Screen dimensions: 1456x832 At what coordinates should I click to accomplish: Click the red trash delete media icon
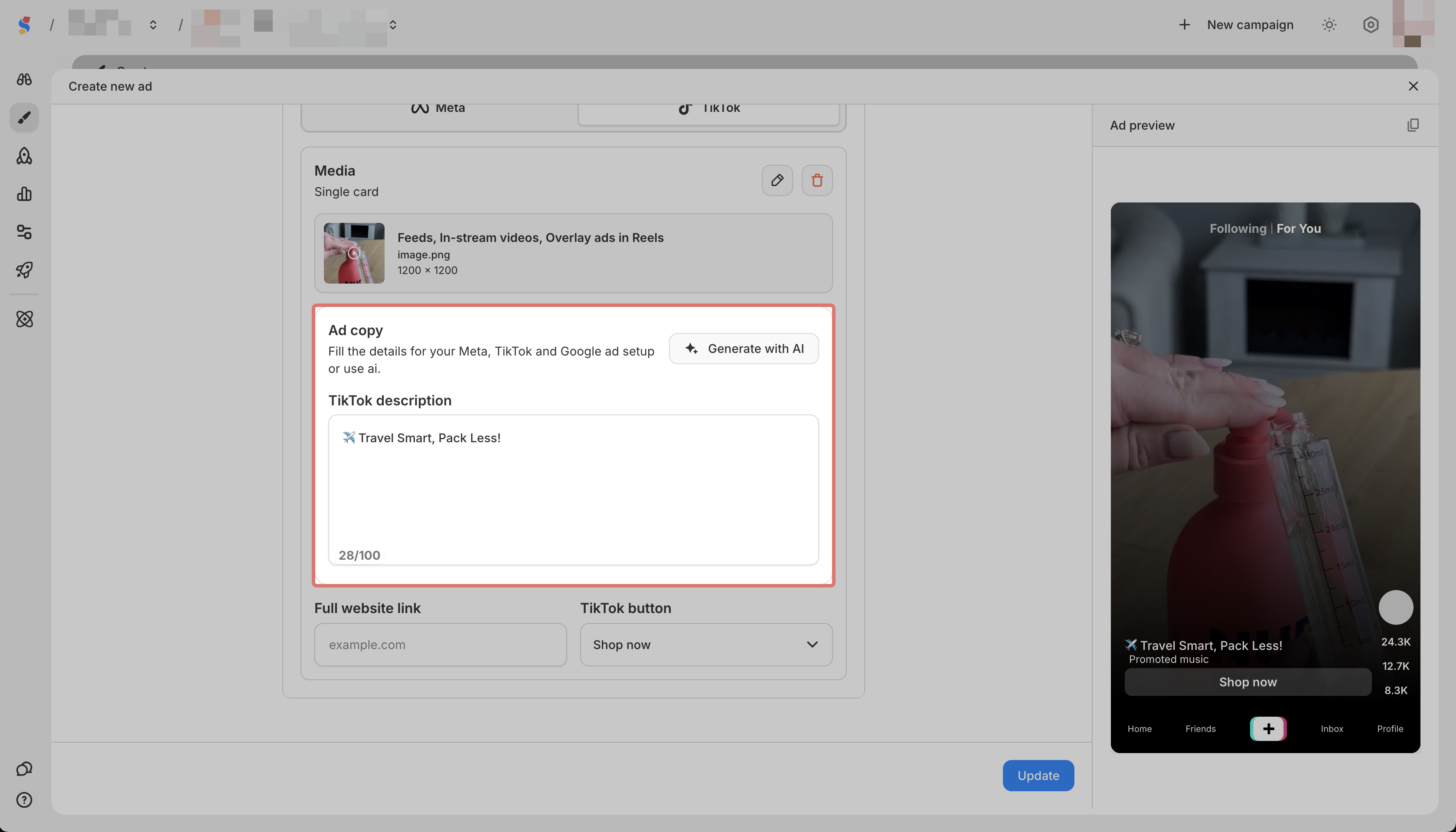pos(816,180)
